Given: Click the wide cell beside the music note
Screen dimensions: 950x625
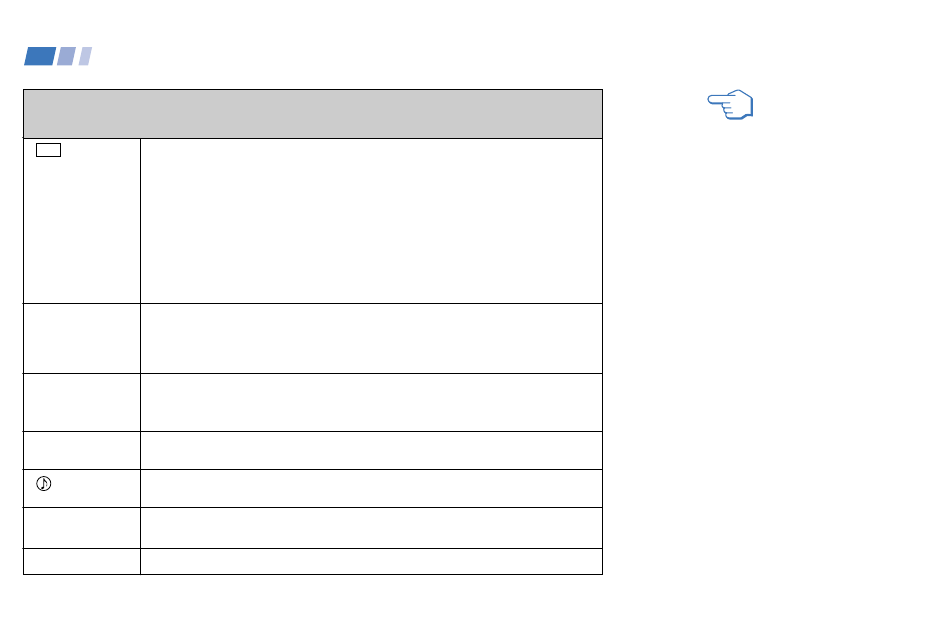Looking at the screenshot, I should (x=371, y=488).
